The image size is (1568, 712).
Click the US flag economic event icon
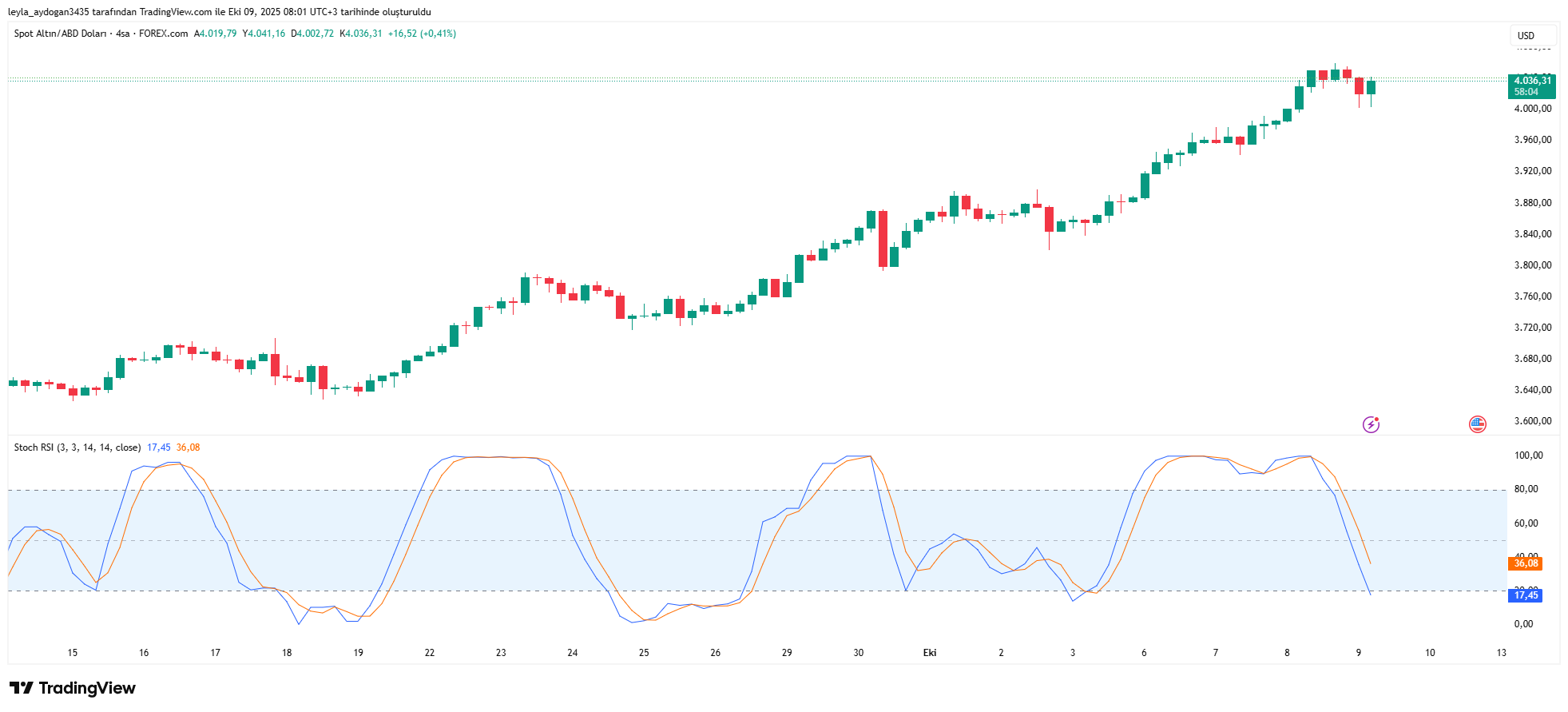pyautogui.click(x=1477, y=424)
